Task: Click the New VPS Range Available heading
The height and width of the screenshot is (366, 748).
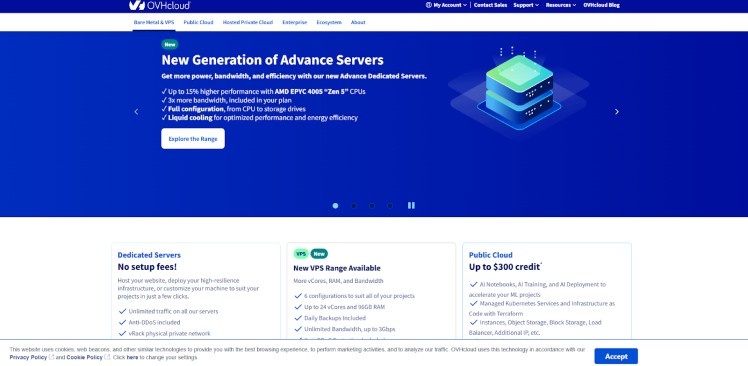Action: [x=337, y=269]
